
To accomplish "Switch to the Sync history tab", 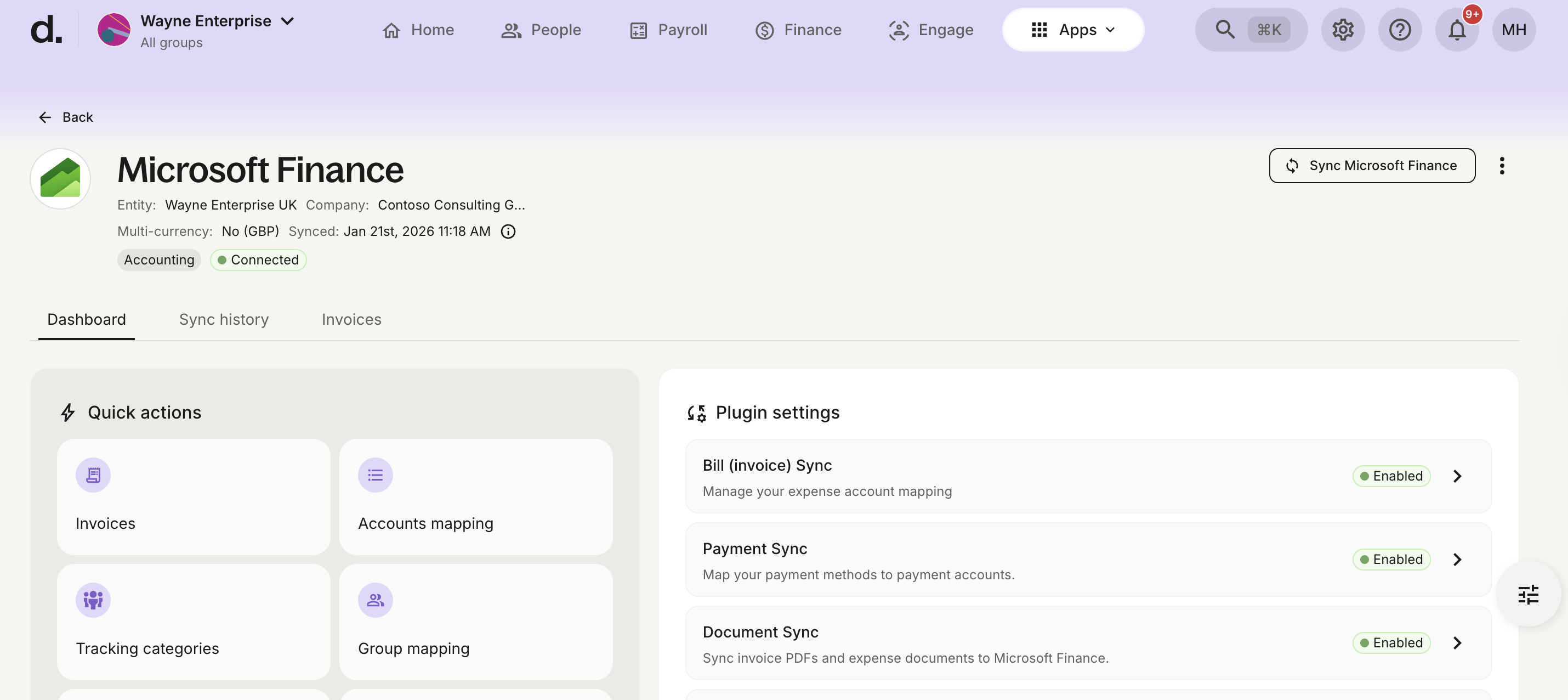I will tap(223, 319).
